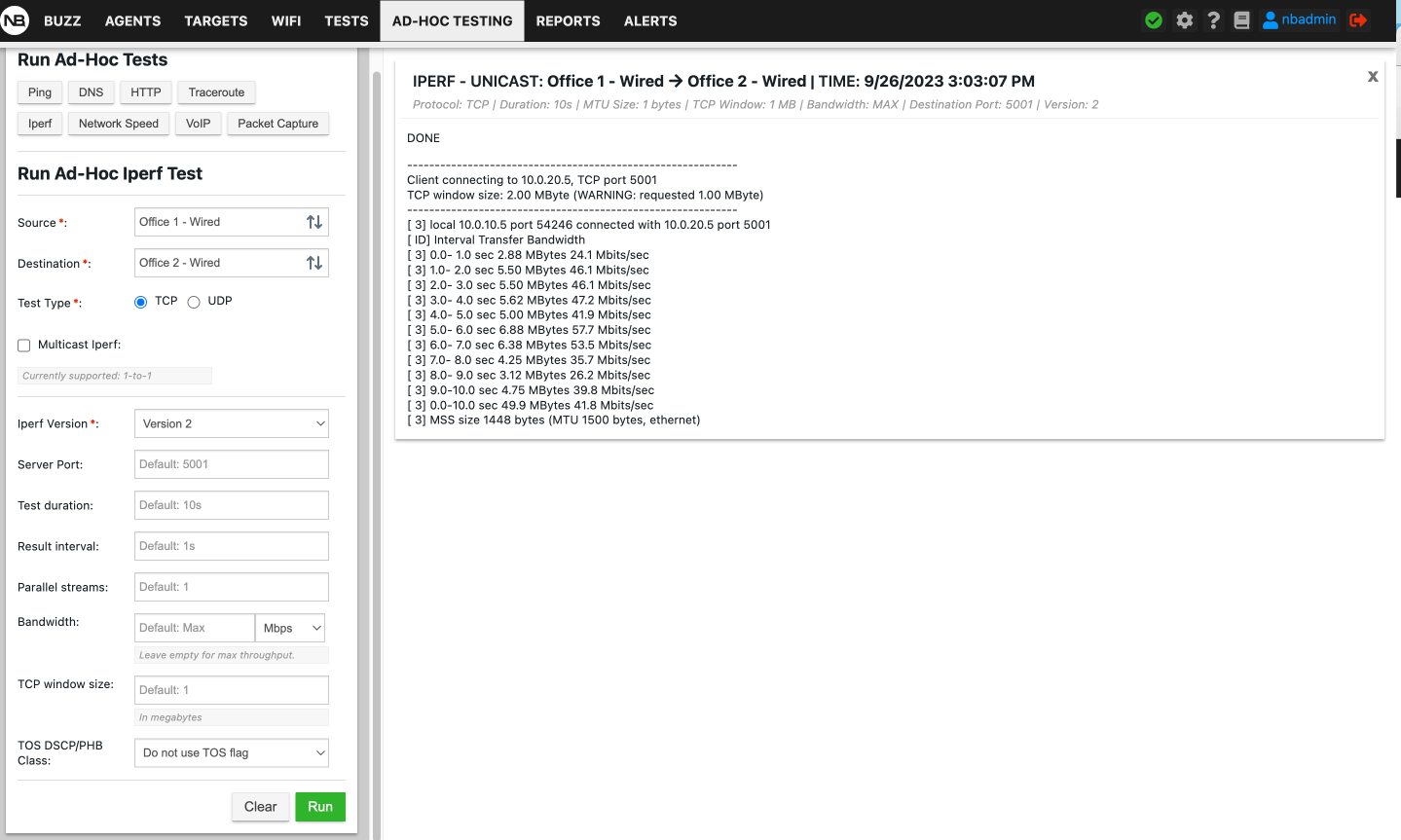Open the settings gear icon
Viewport: 1401px width, 840px height.
tap(1184, 19)
